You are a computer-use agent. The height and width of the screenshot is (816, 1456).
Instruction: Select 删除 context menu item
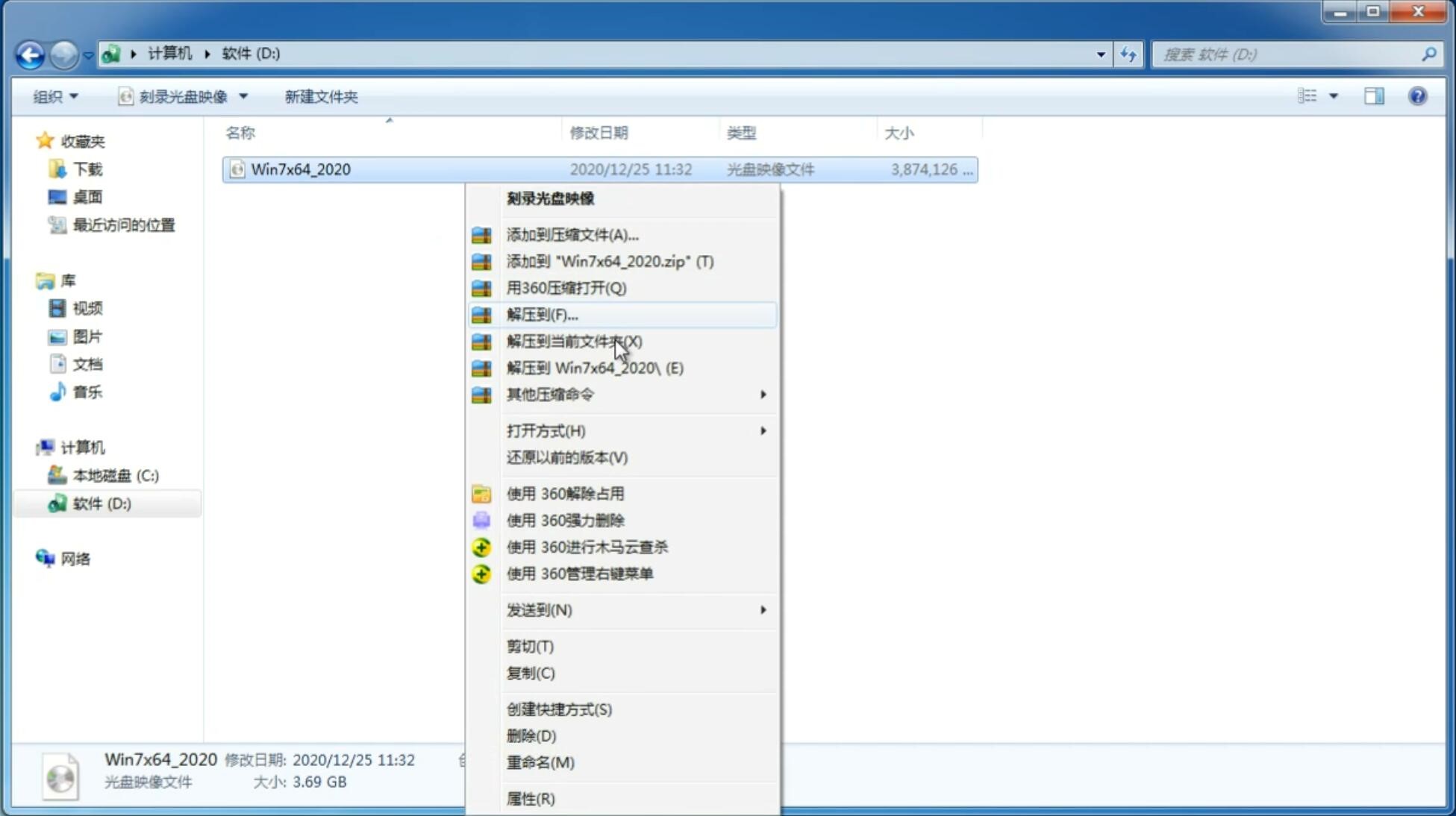tap(531, 735)
